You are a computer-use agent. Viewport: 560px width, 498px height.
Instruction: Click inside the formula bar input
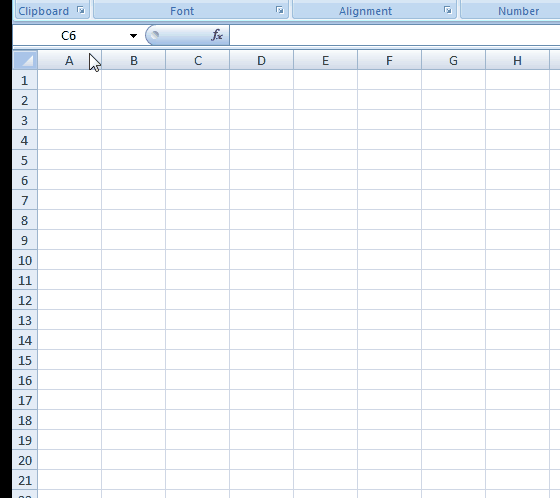click(395, 35)
